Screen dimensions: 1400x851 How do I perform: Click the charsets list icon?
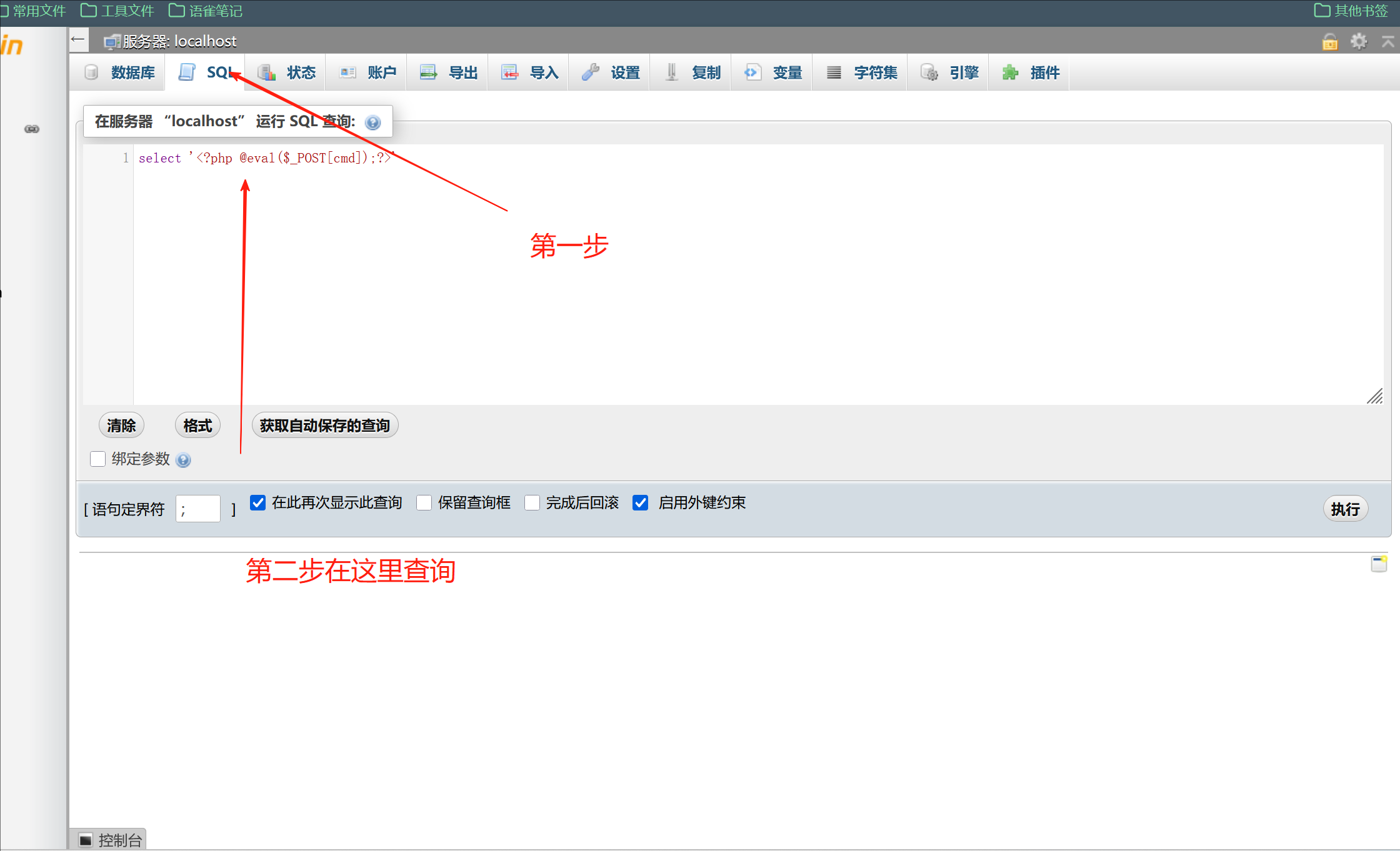pos(834,72)
